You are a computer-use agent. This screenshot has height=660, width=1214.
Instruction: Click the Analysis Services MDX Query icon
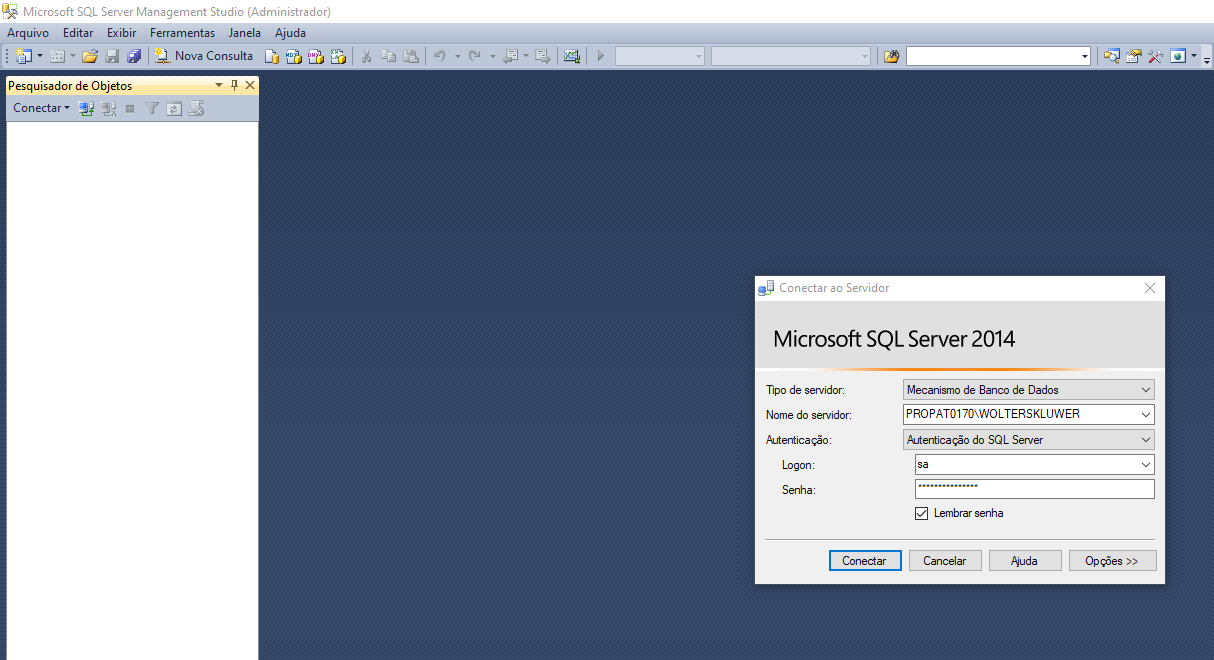click(293, 56)
